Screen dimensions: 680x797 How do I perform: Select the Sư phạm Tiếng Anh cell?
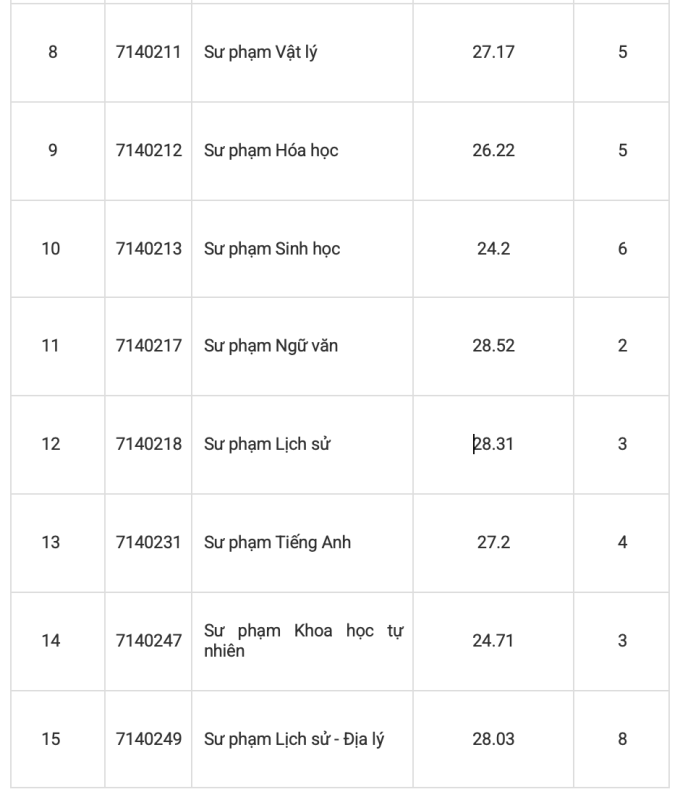[x=302, y=542]
